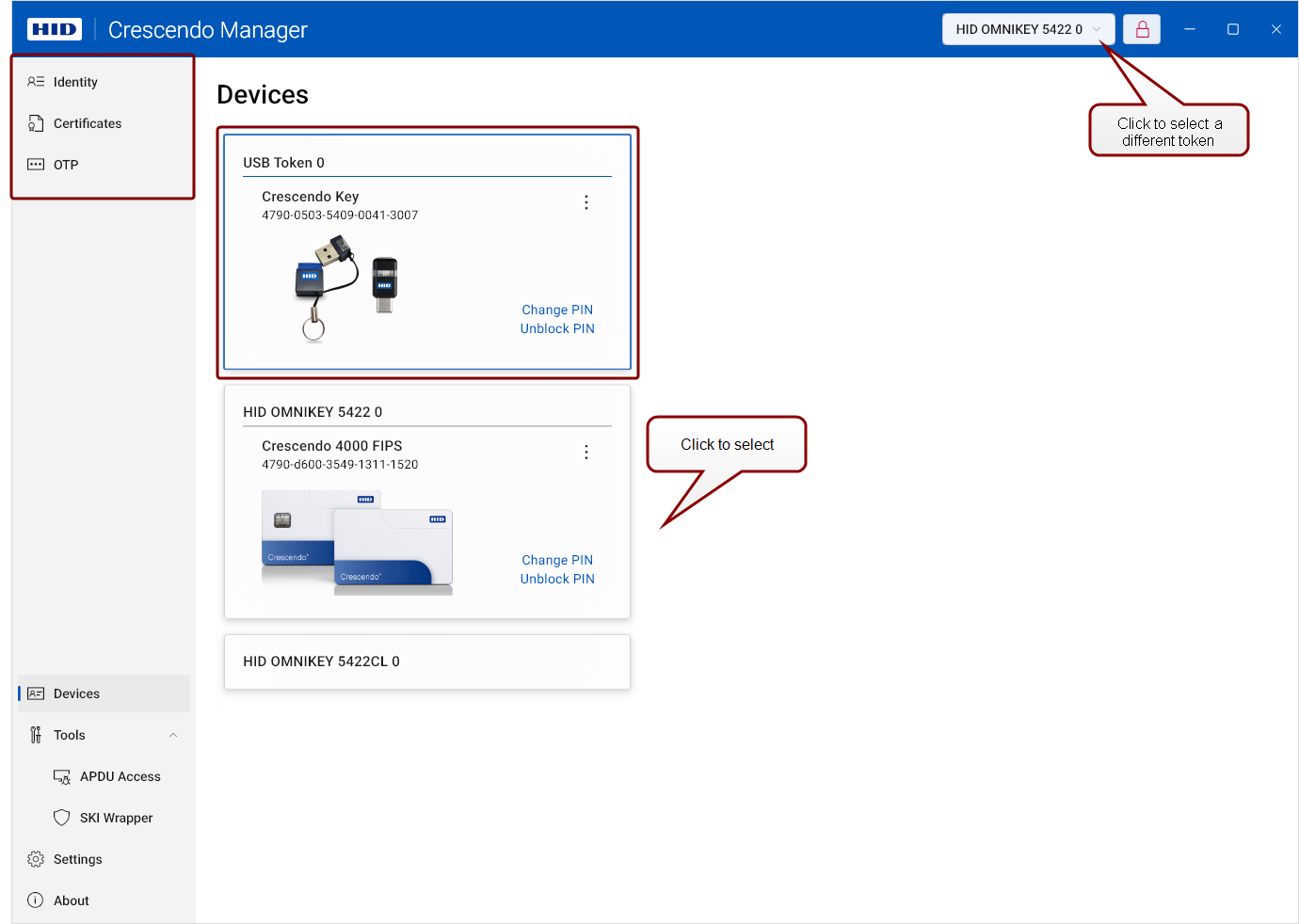This screenshot has width=1299, height=924.
Task: Open SKI Wrapper tool
Action: 104,818
